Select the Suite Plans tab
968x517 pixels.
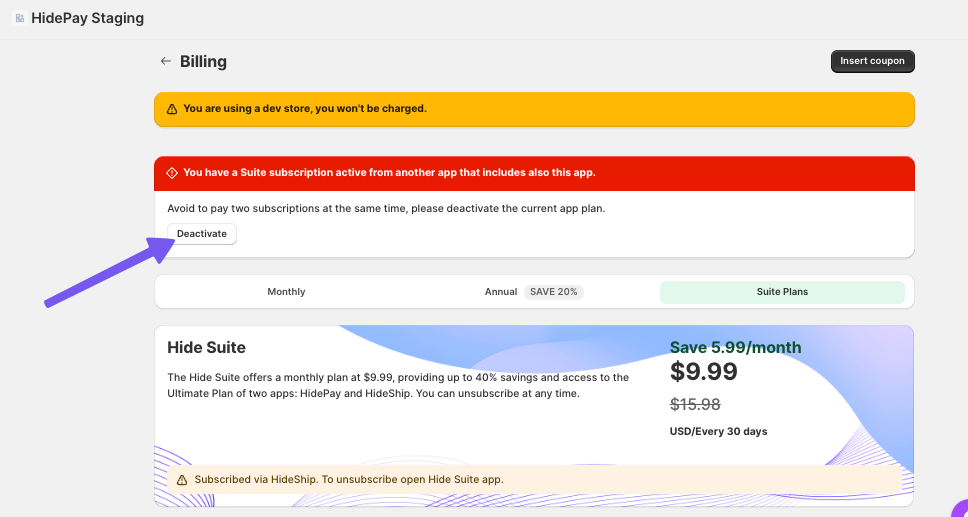(x=782, y=292)
